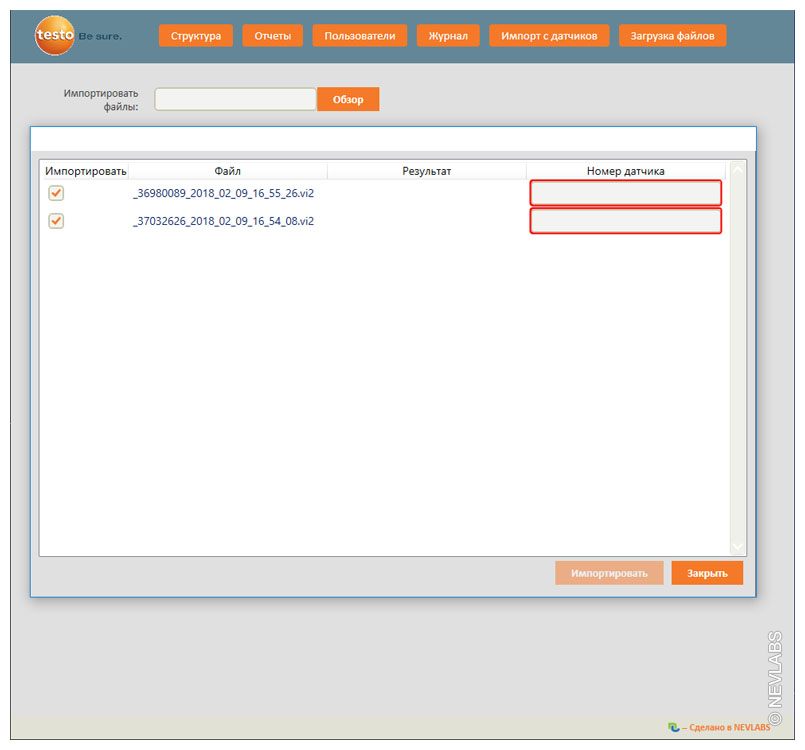The image size is (805, 750).
Task: Switch to Журнал section
Action: coord(447,36)
